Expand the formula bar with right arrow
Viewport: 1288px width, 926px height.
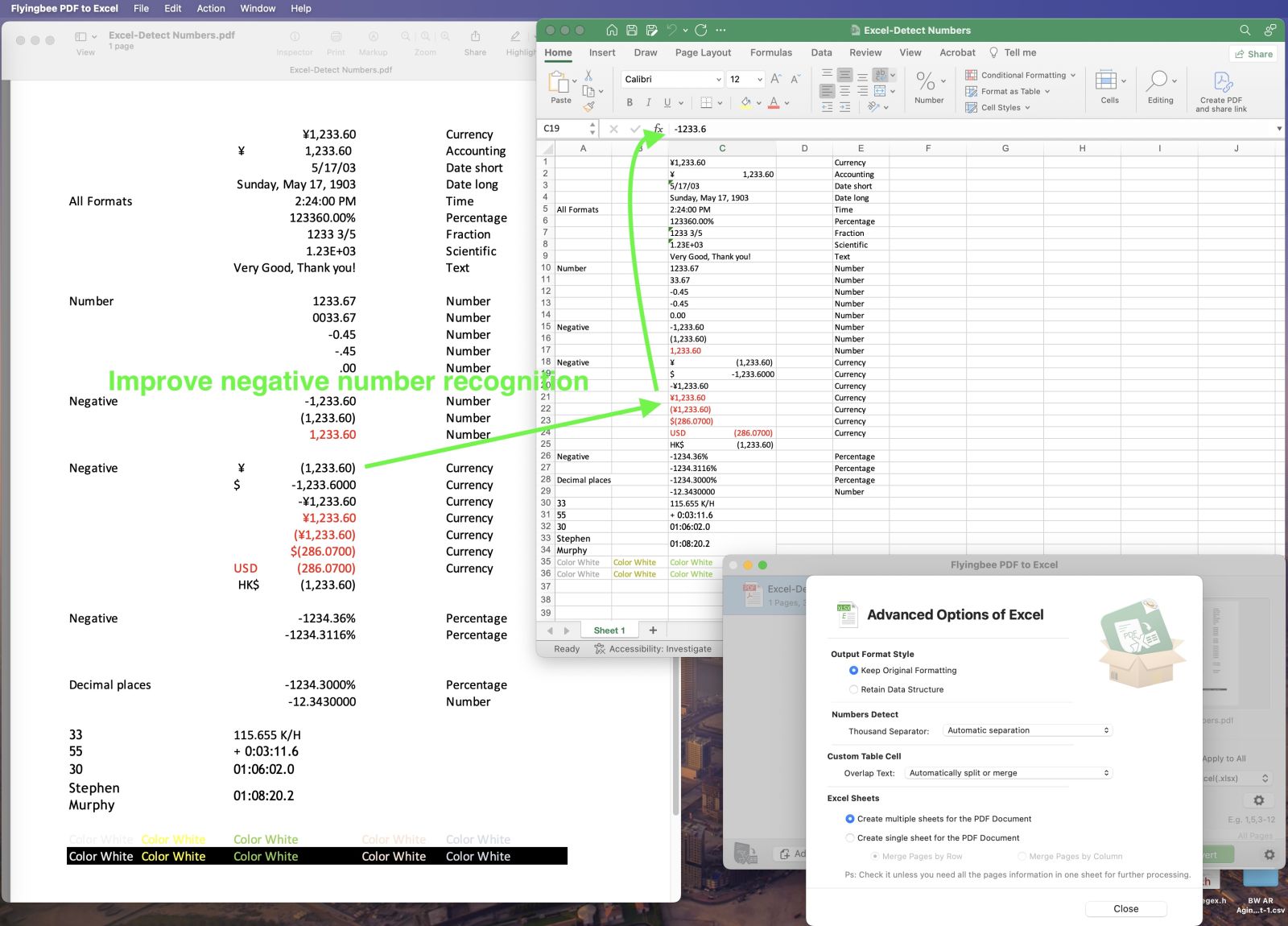pos(1279,129)
